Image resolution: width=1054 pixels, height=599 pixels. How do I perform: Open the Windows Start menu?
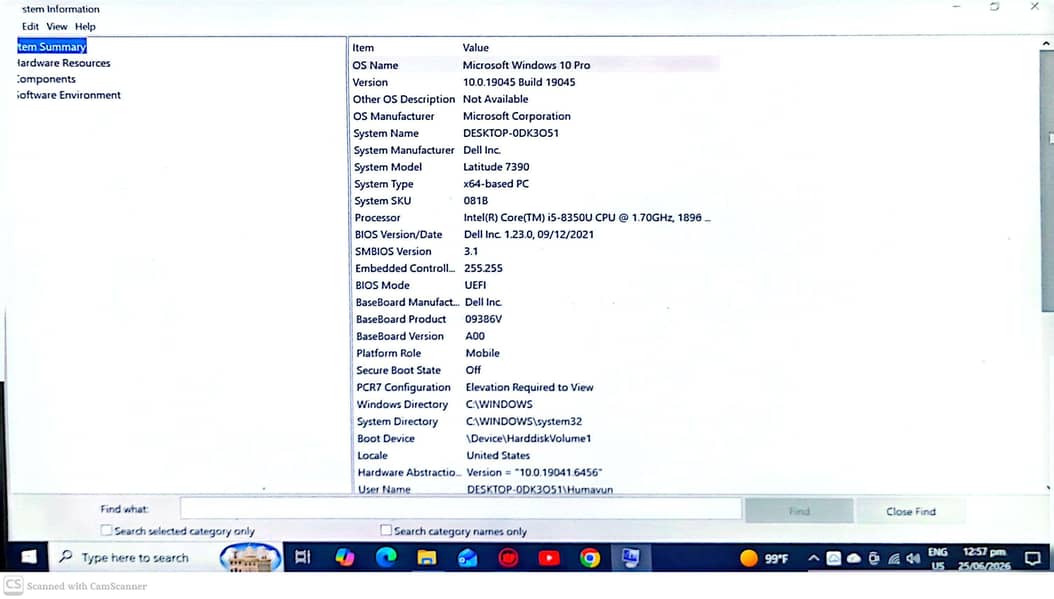pos(28,557)
